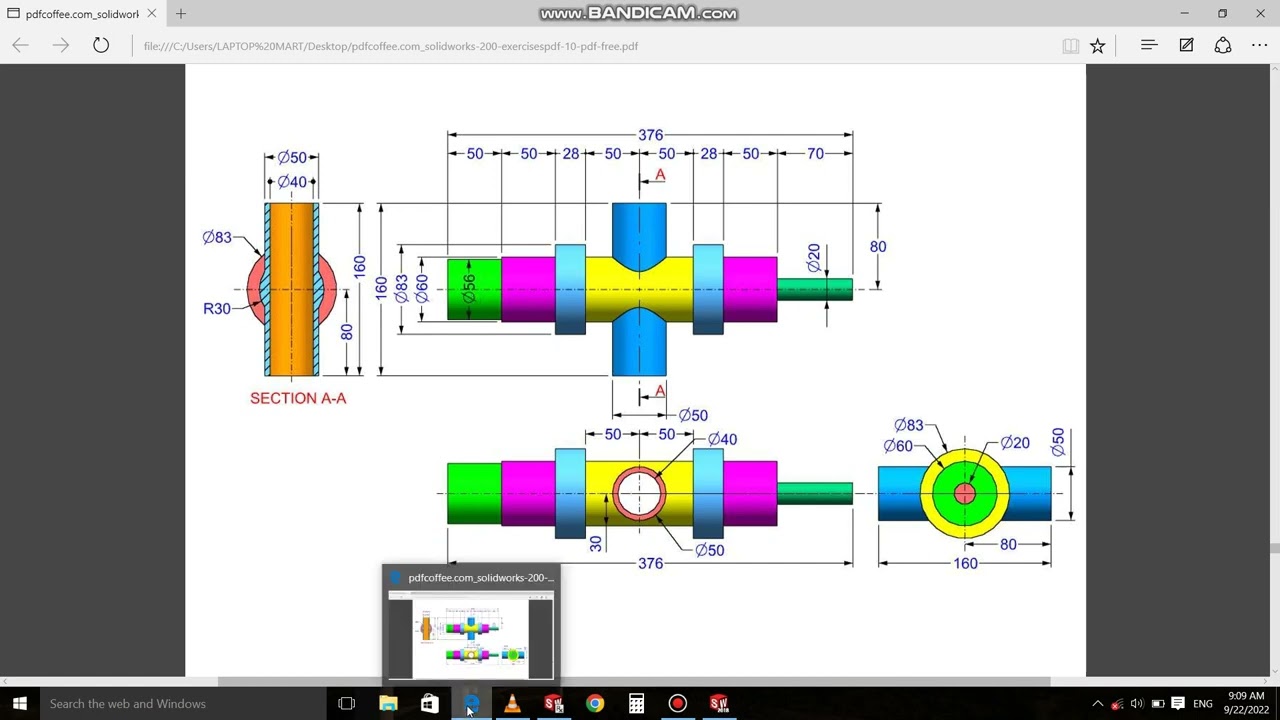Launch VLC media player from taskbar
Screen dimensions: 1280x720
(512, 703)
